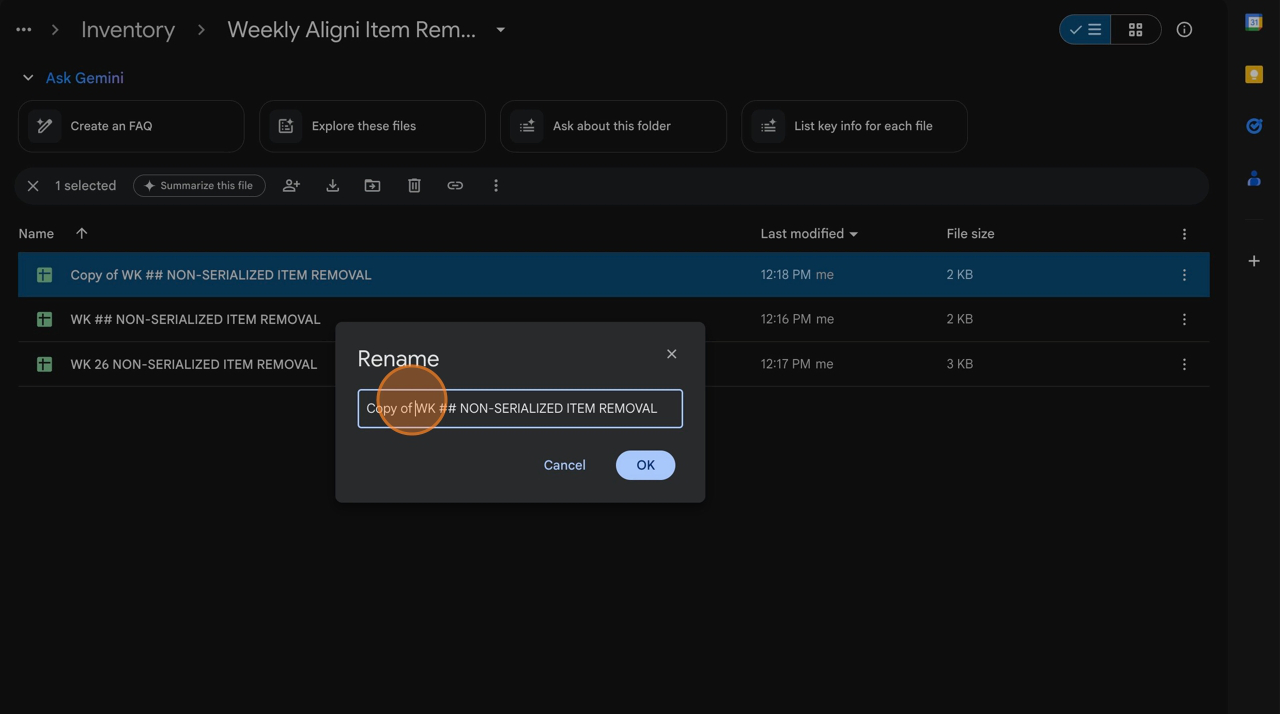The image size is (1280, 714).
Task: Reverse the Name sort direction arrow
Action: [x=82, y=234]
